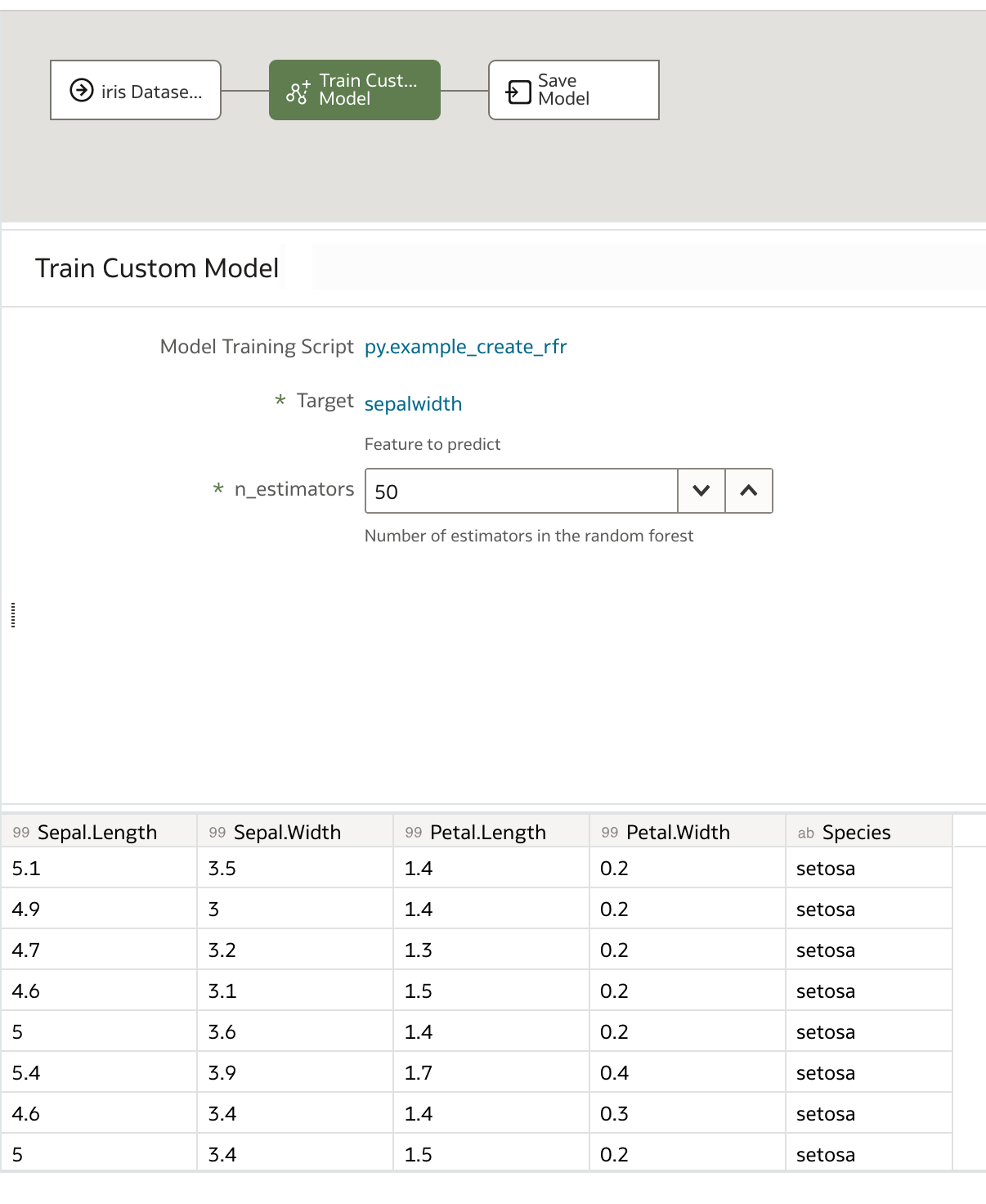986x1204 pixels.
Task: Click the numeric type icon on Sepal.Length column
Action: coord(22,831)
